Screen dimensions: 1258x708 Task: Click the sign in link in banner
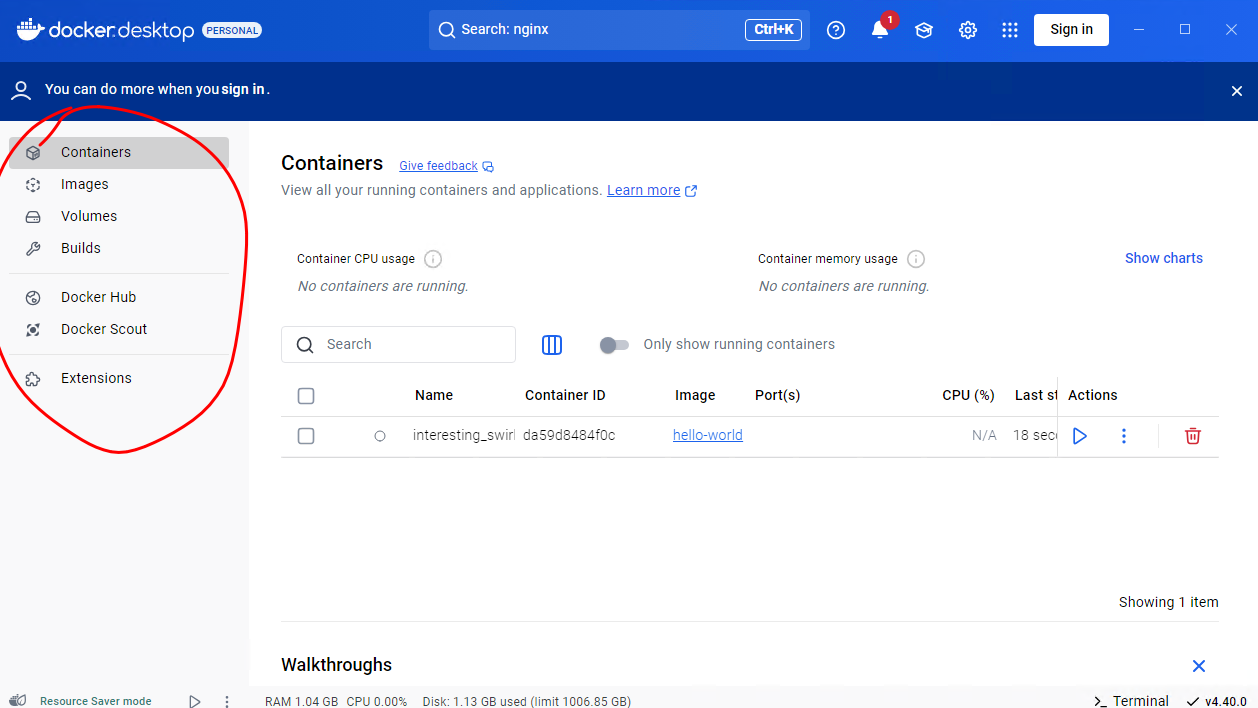(243, 90)
